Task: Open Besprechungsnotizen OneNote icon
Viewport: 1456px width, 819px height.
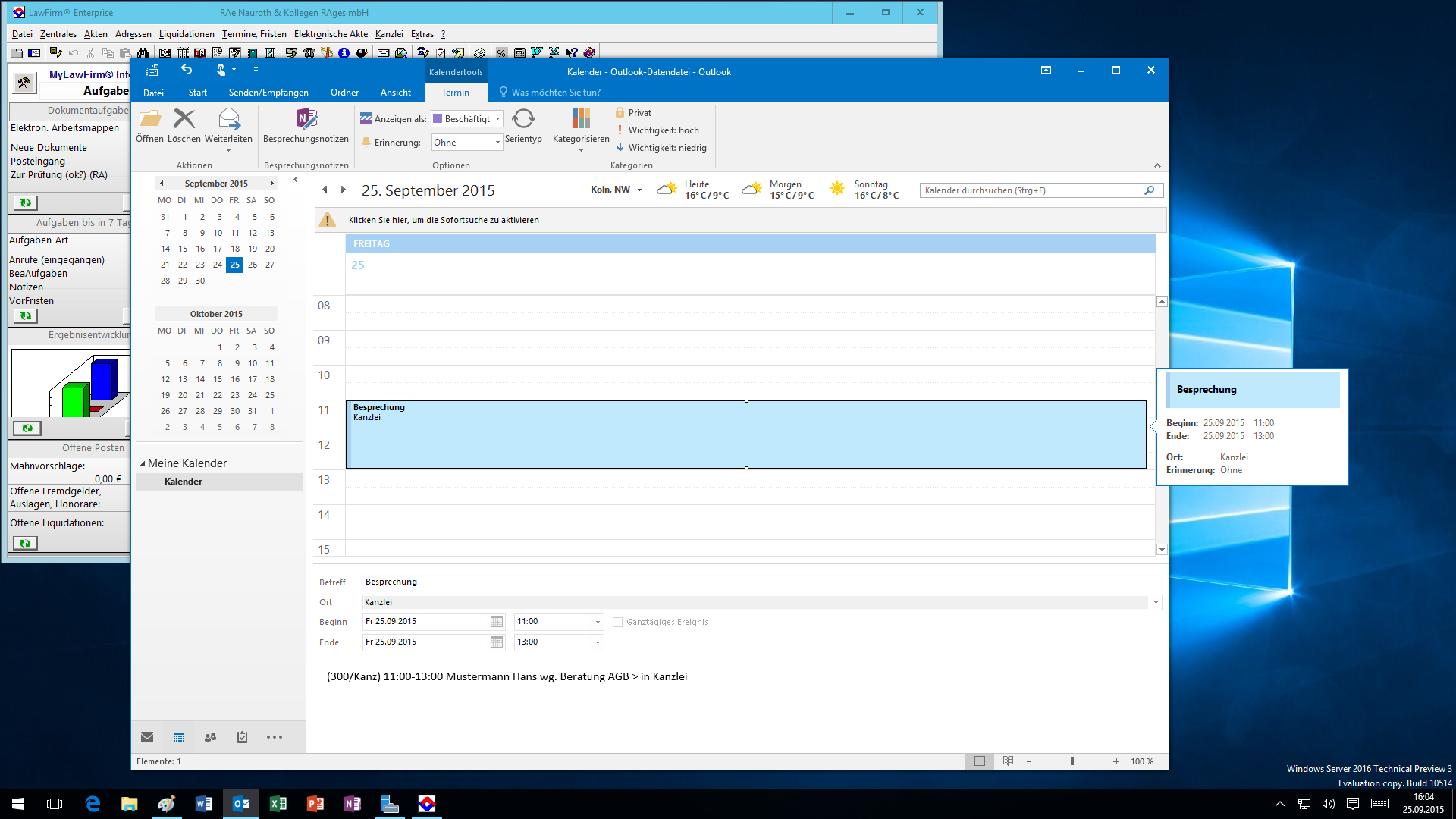Action: click(306, 119)
